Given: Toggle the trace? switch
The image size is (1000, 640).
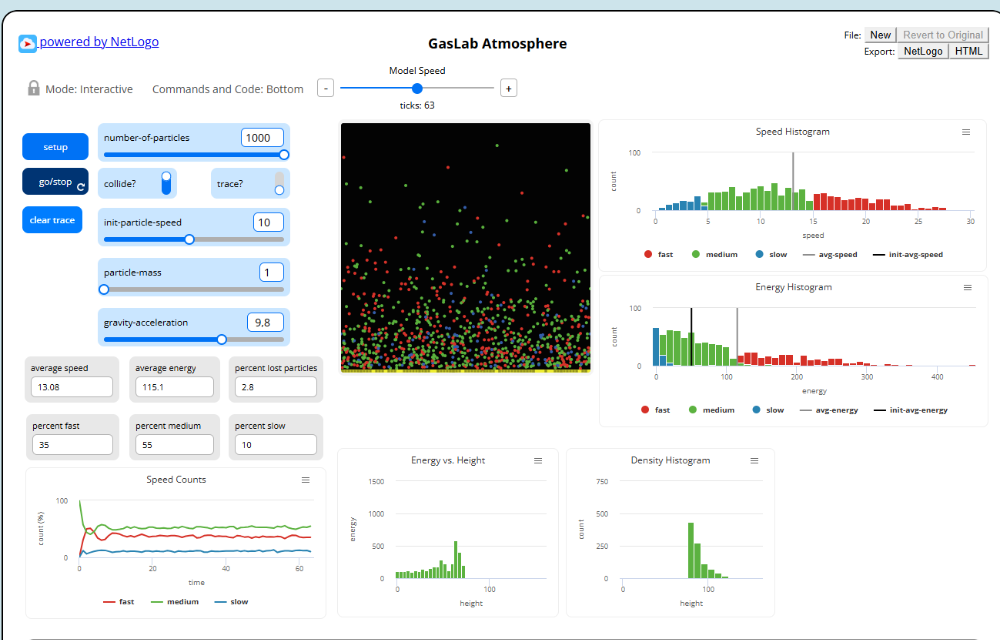Looking at the screenshot, I should tap(279, 183).
